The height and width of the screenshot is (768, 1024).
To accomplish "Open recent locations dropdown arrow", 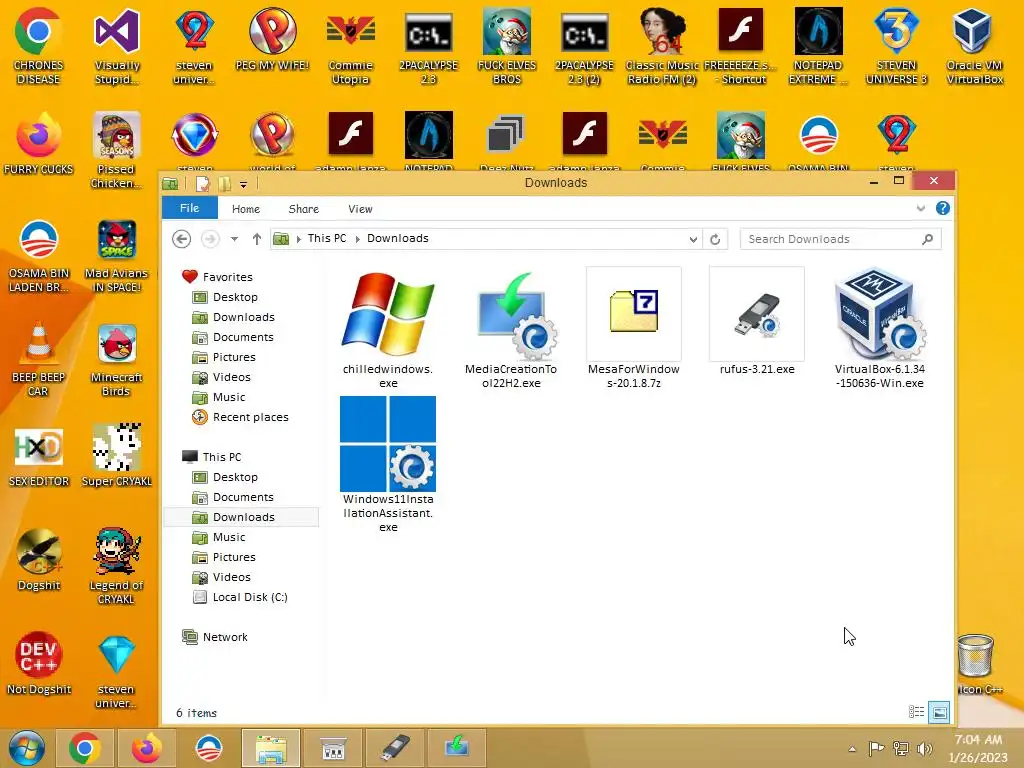I will [234, 239].
